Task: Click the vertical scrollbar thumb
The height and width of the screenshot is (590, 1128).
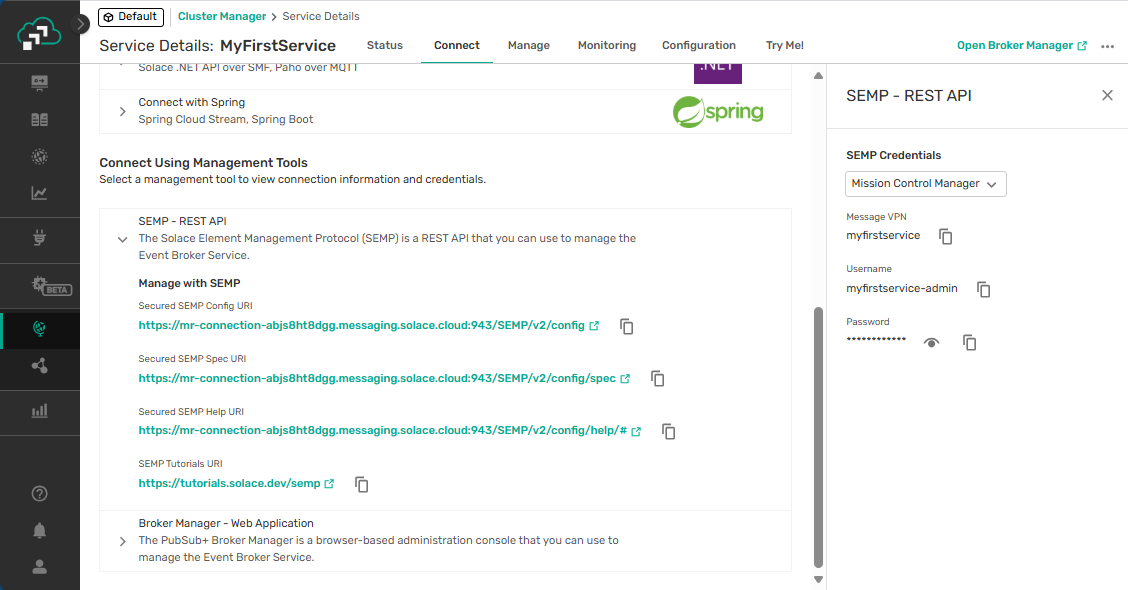Action: point(818,437)
